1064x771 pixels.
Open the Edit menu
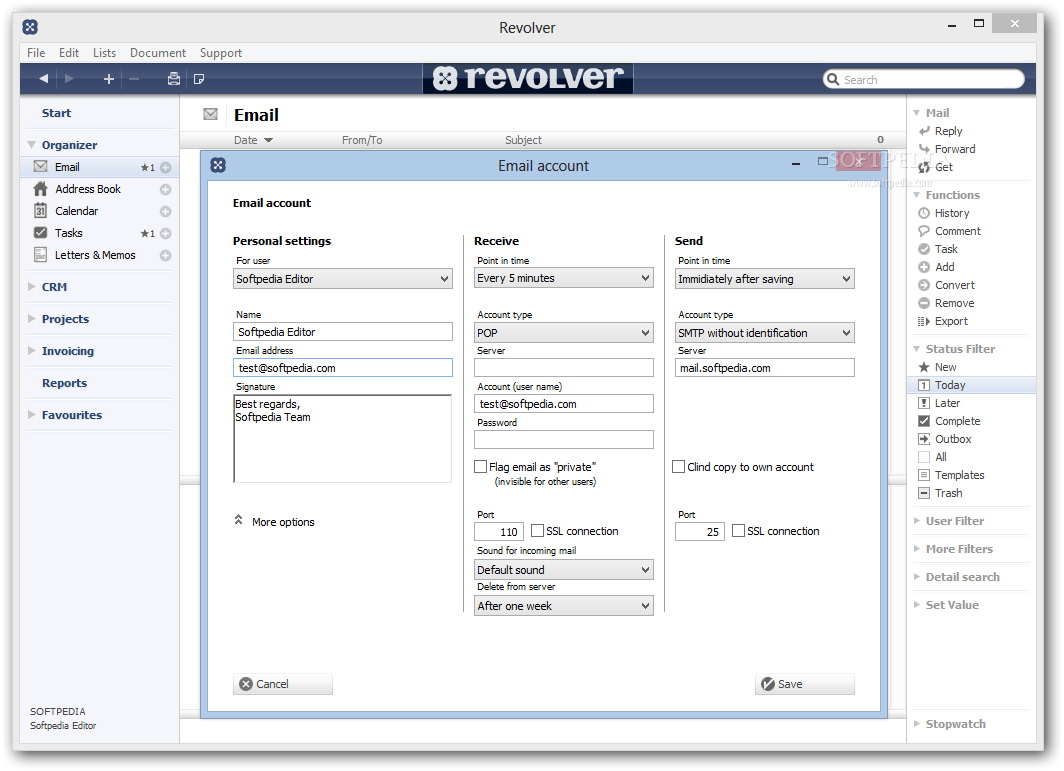pyautogui.click(x=69, y=53)
